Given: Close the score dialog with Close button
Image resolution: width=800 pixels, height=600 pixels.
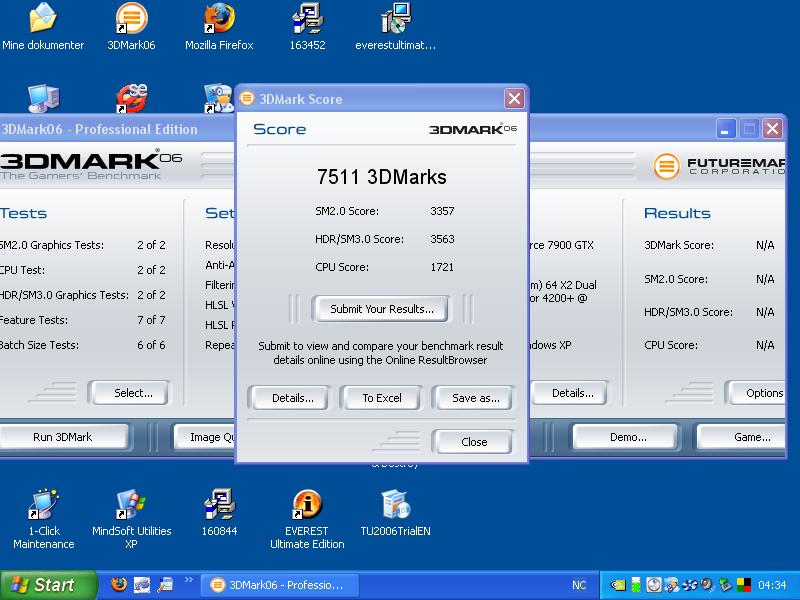Looking at the screenshot, I should (473, 442).
